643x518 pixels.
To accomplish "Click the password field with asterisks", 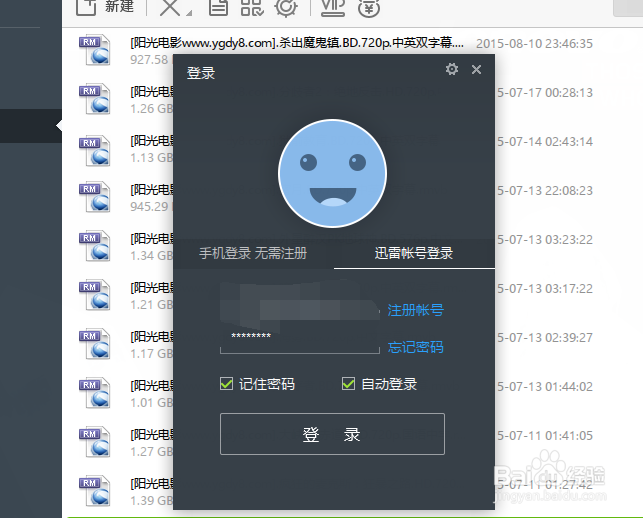I will pos(300,342).
